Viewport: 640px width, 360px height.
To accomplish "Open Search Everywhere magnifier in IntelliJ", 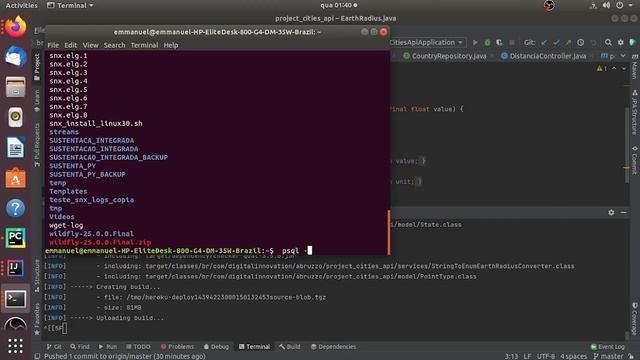I will 608,42.
